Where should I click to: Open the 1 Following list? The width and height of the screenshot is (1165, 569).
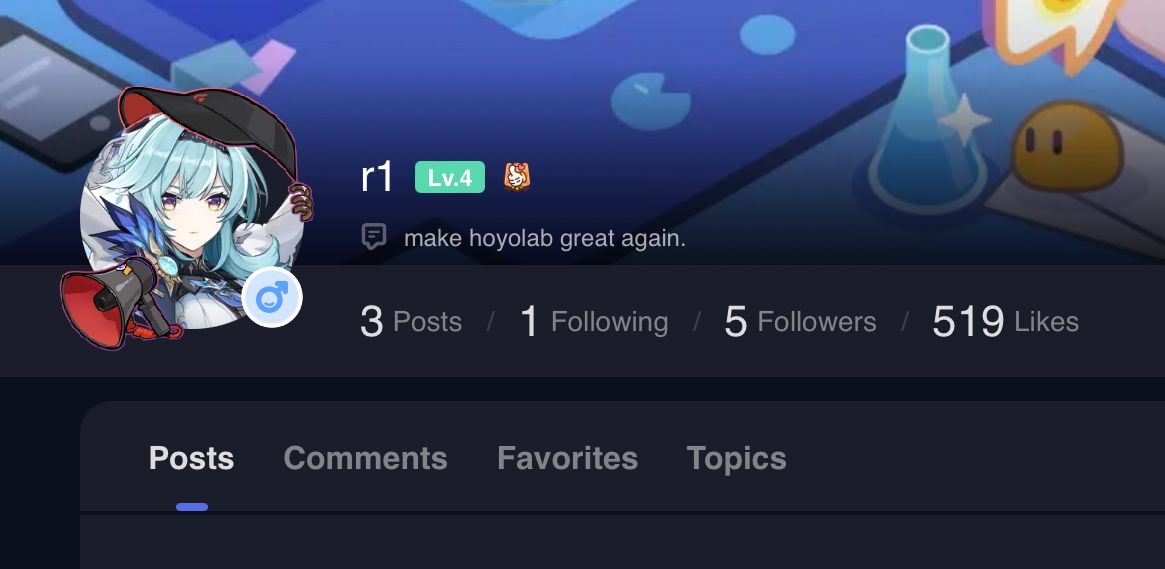coord(594,322)
